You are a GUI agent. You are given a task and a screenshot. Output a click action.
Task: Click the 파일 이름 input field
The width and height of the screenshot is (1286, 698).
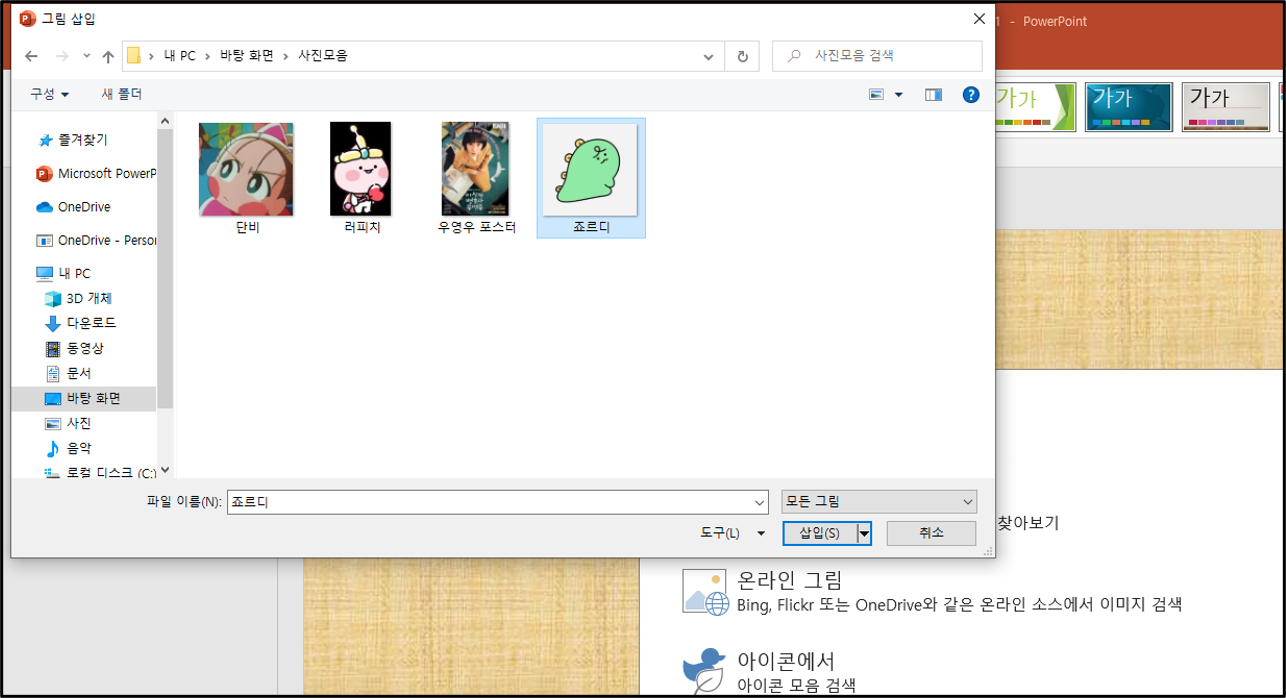pos(488,503)
